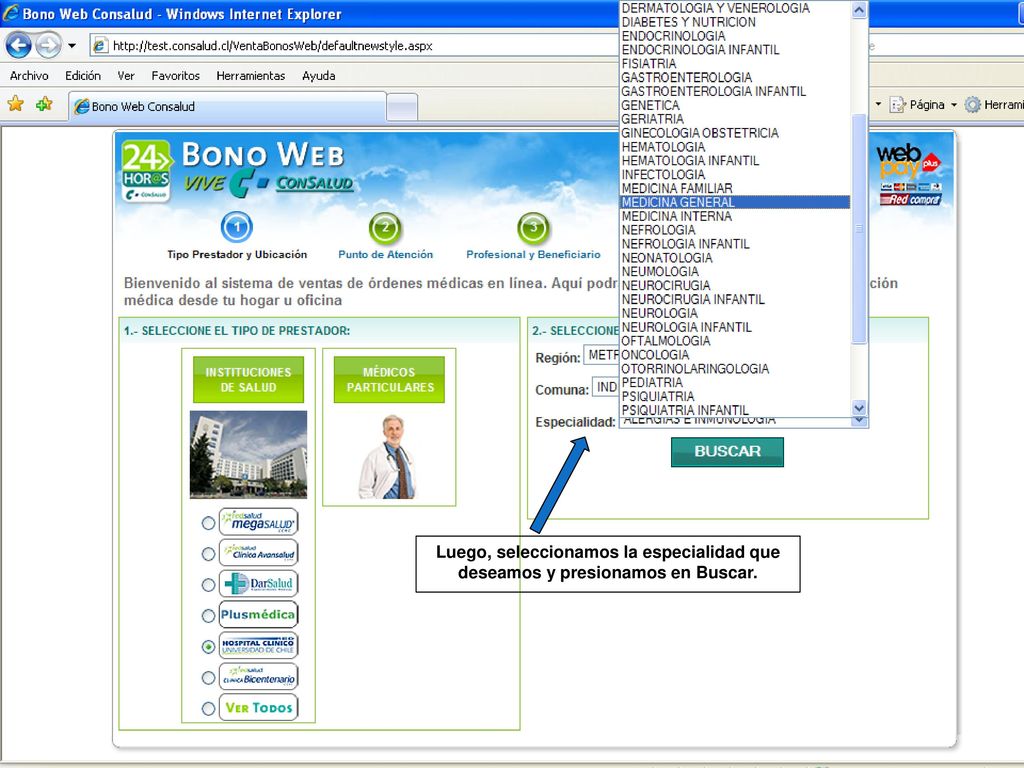
Task: Open a new blank browser tab
Action: (402, 107)
